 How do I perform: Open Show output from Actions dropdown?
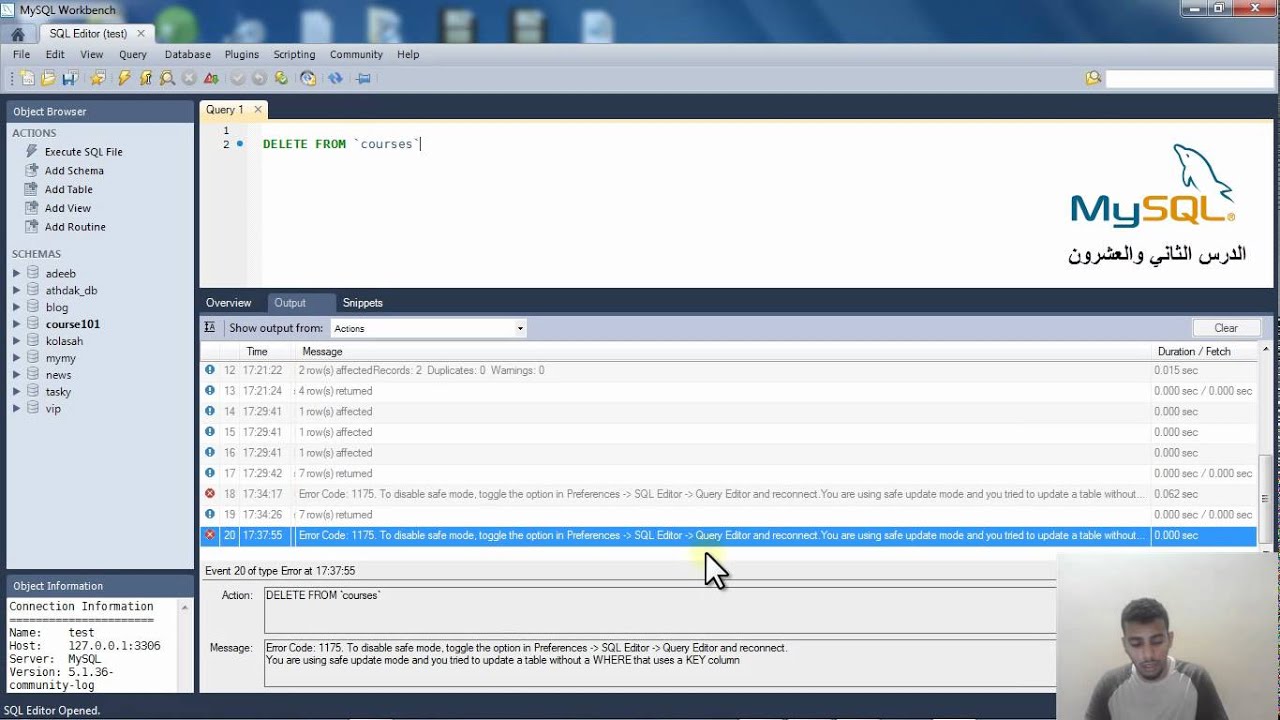click(428, 328)
